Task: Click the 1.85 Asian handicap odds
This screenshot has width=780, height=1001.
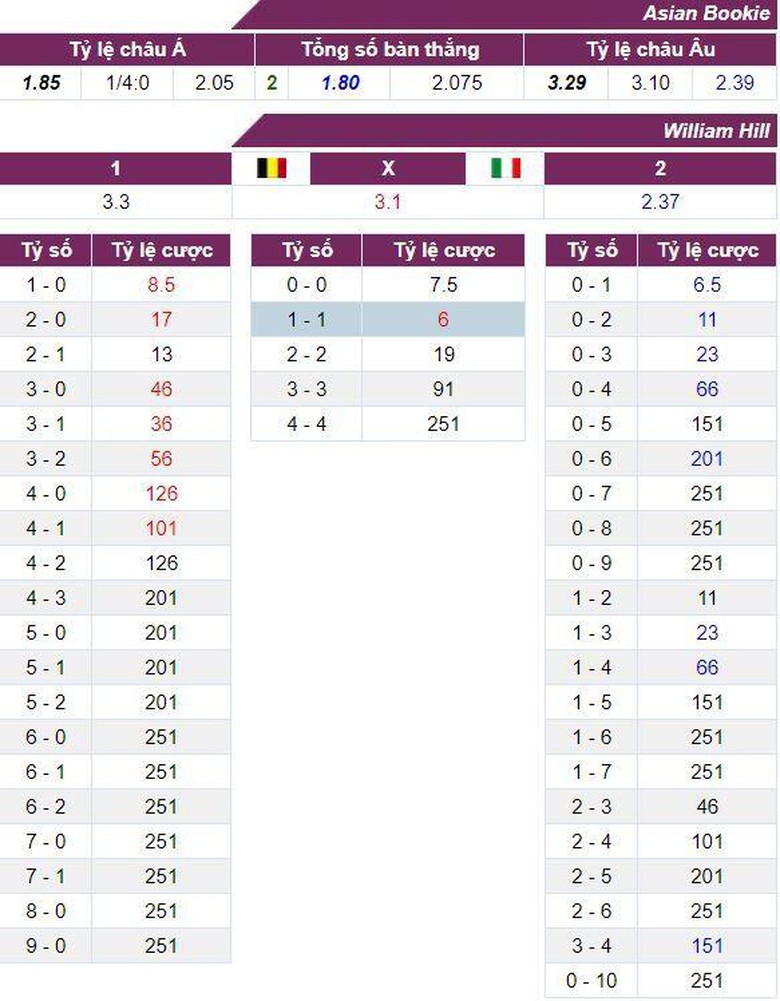Action: point(42,83)
